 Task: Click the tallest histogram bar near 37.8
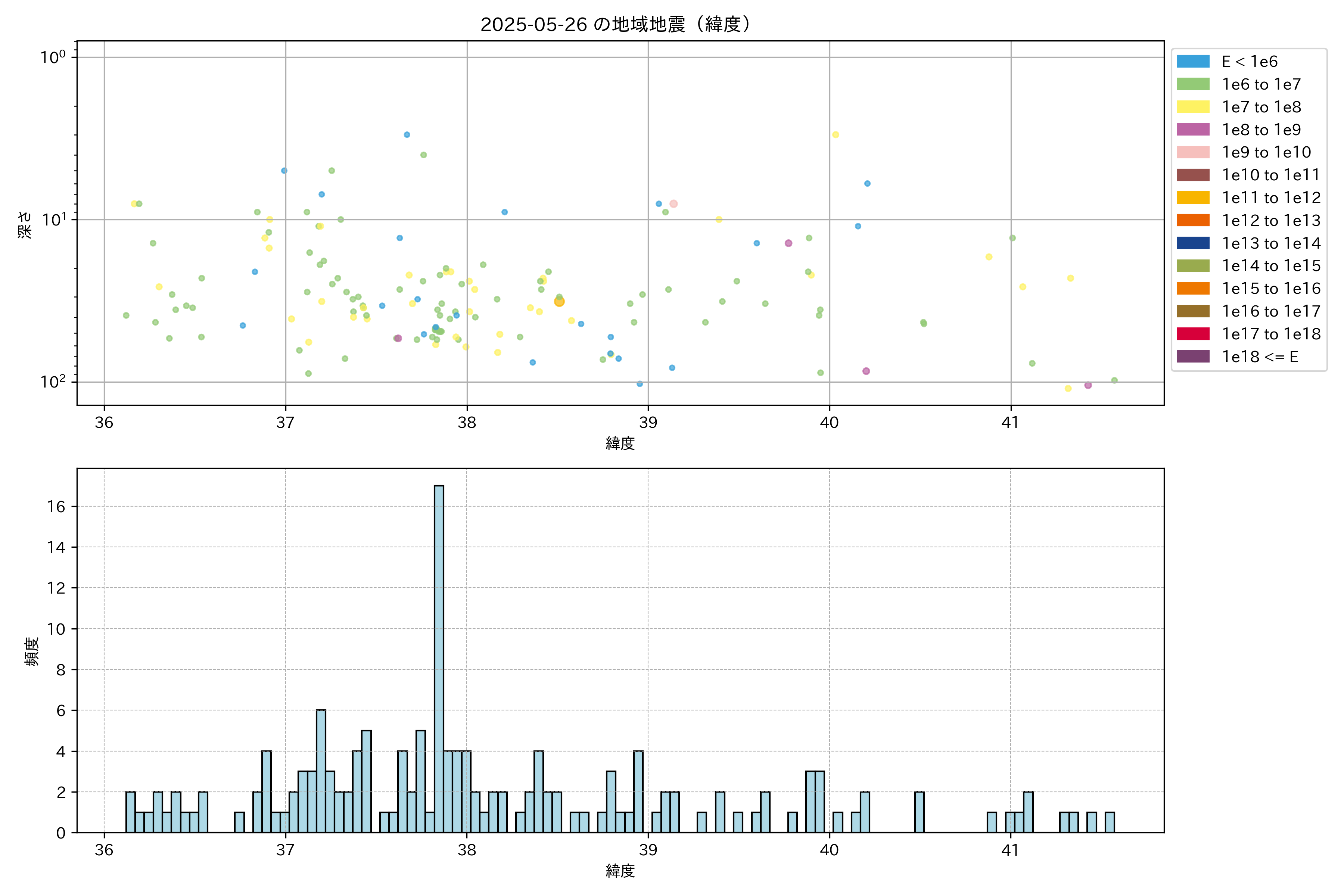pyautogui.click(x=439, y=657)
